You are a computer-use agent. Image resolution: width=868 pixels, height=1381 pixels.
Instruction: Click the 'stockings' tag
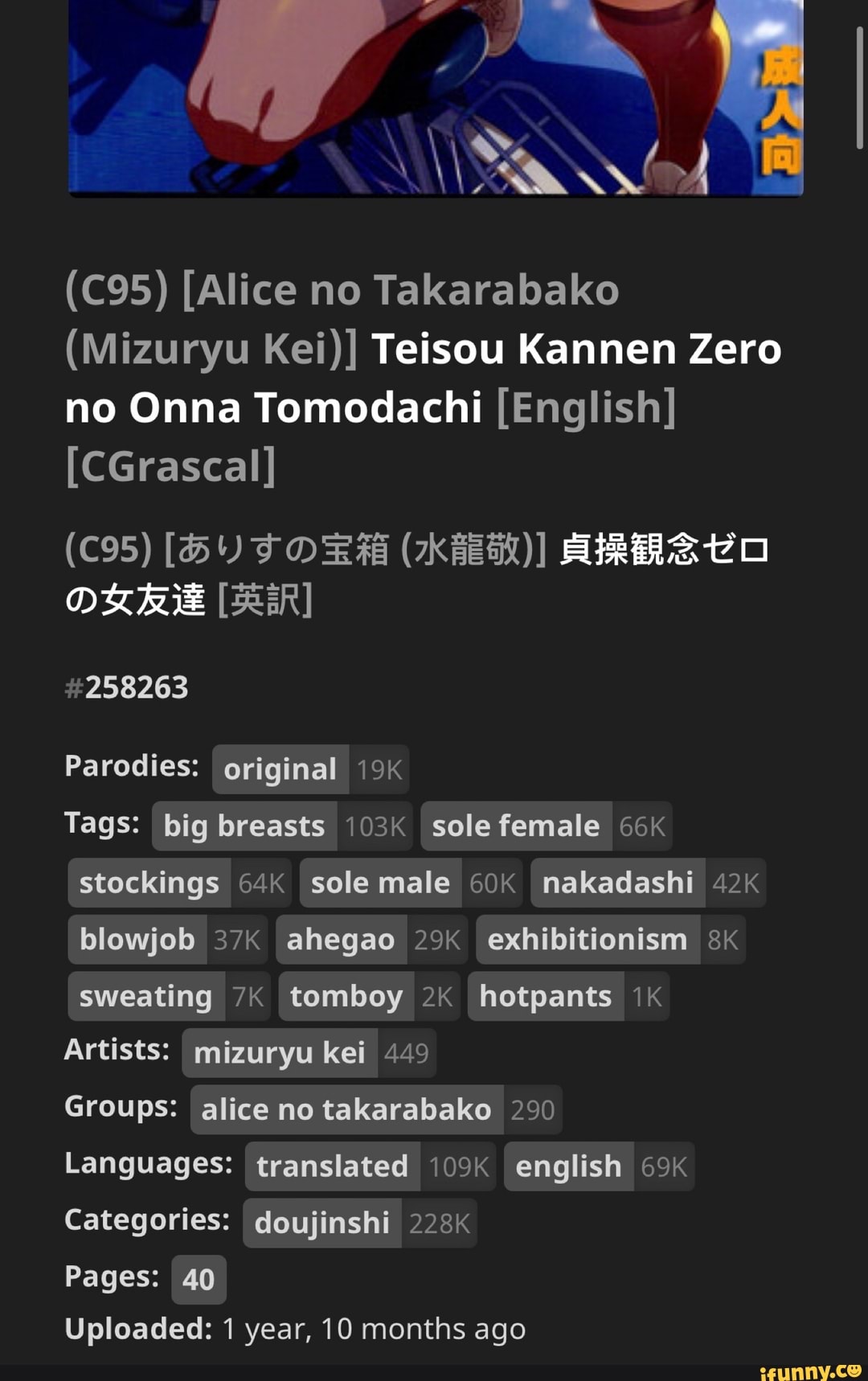point(148,883)
